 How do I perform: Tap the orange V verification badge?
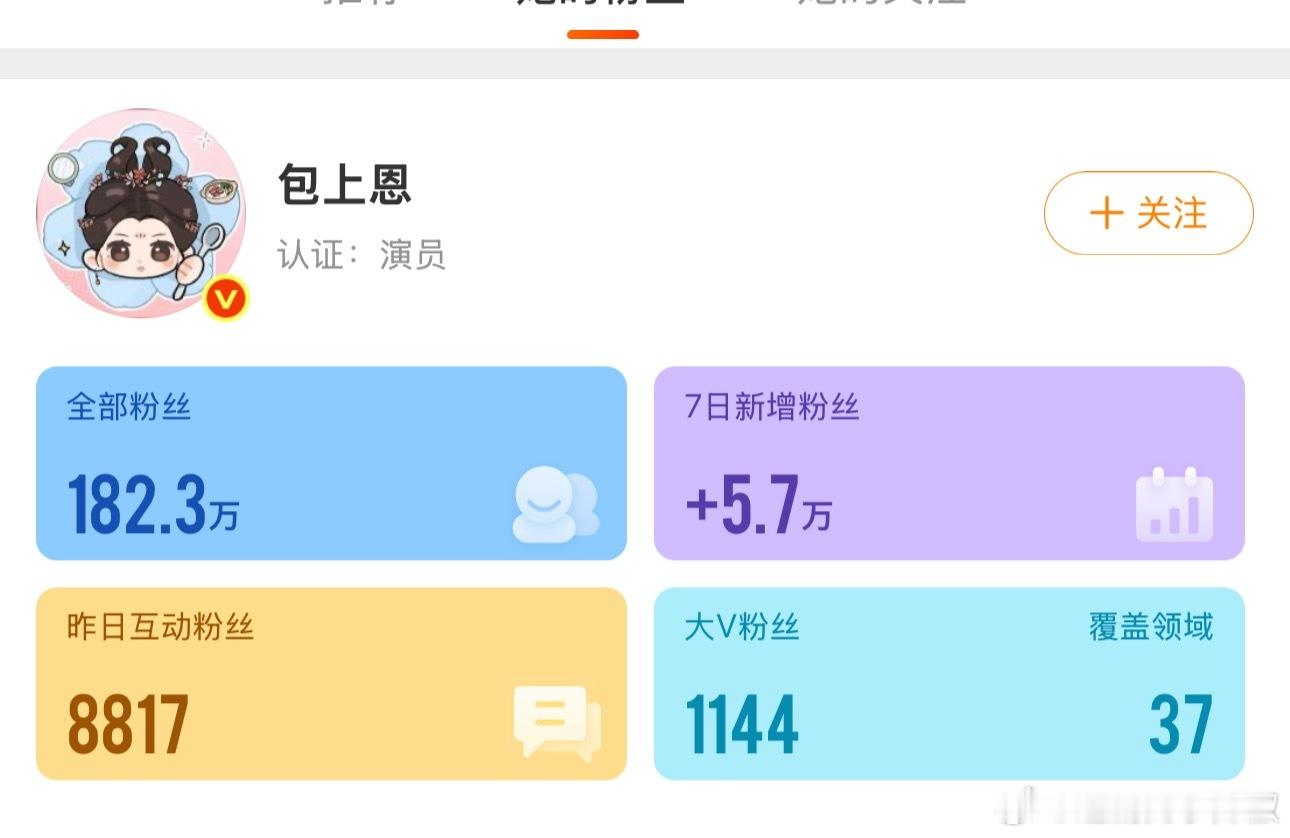pyautogui.click(x=225, y=298)
